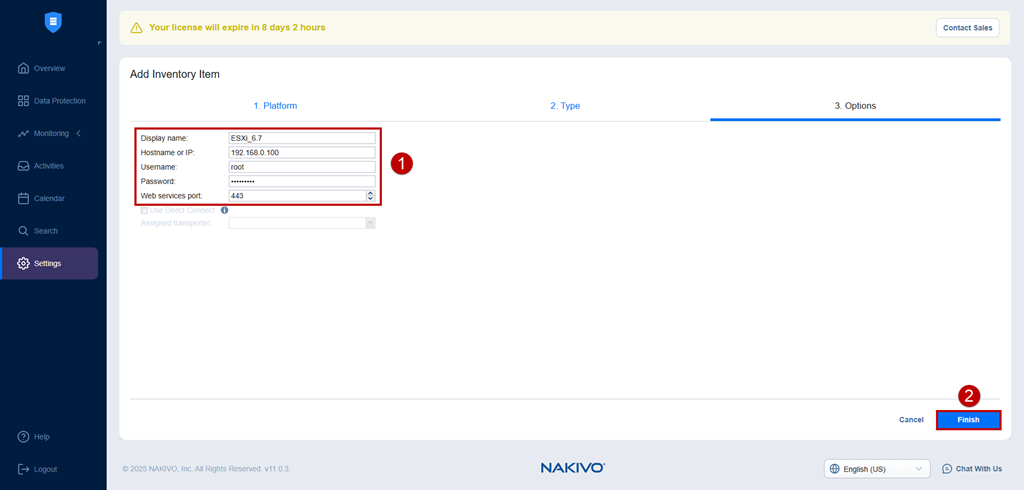The height and width of the screenshot is (490, 1024).
Task: Open Activities in the sidebar
Action: pyautogui.click(x=50, y=166)
